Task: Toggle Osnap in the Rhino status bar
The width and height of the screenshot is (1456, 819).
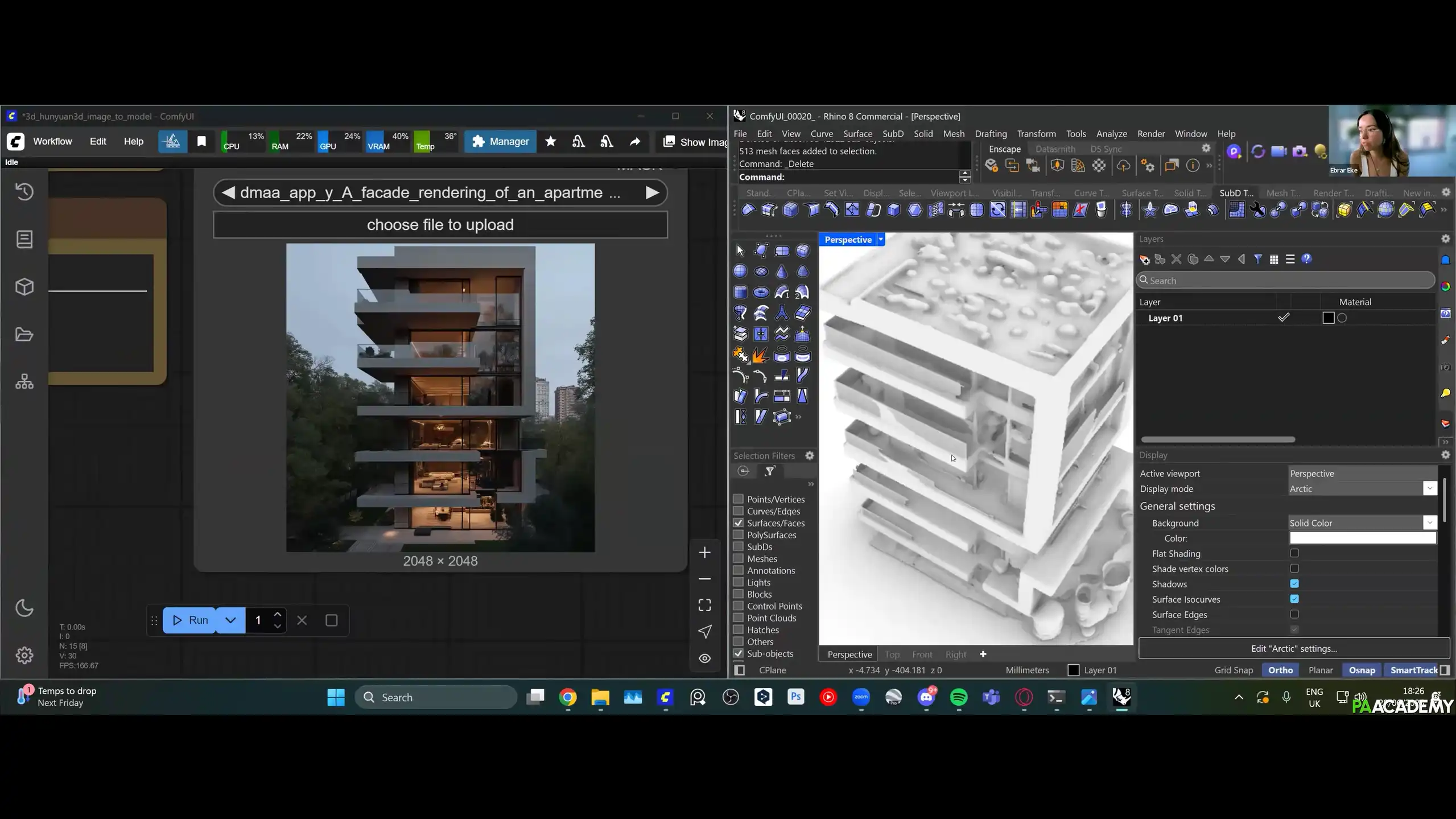Action: [1362, 670]
